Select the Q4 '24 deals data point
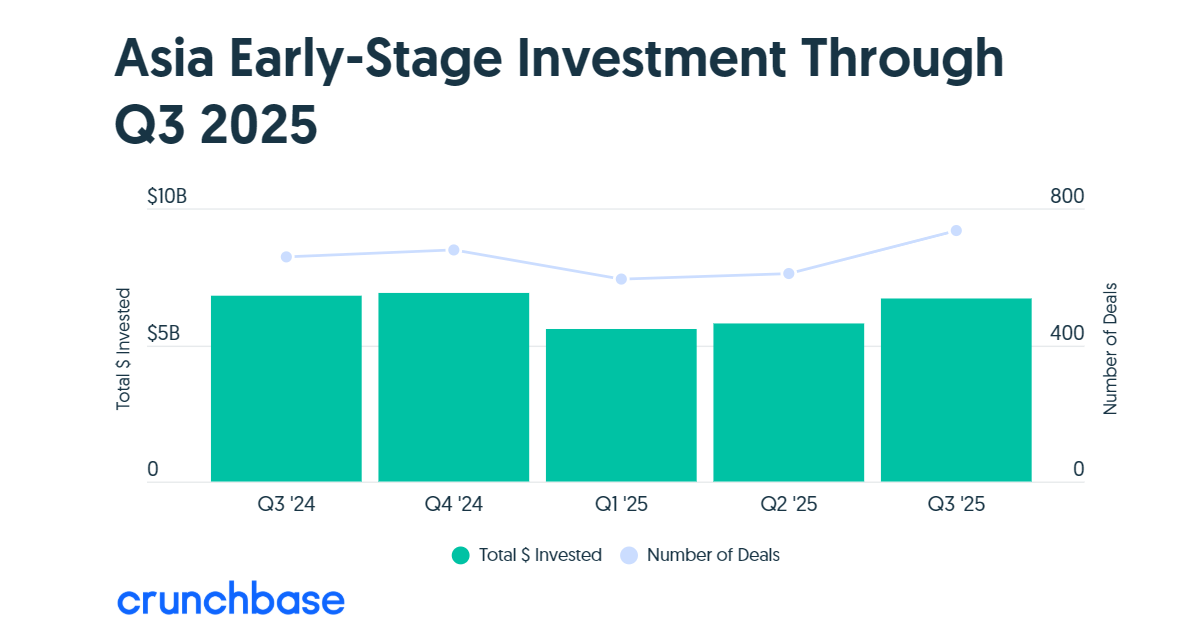 [453, 250]
